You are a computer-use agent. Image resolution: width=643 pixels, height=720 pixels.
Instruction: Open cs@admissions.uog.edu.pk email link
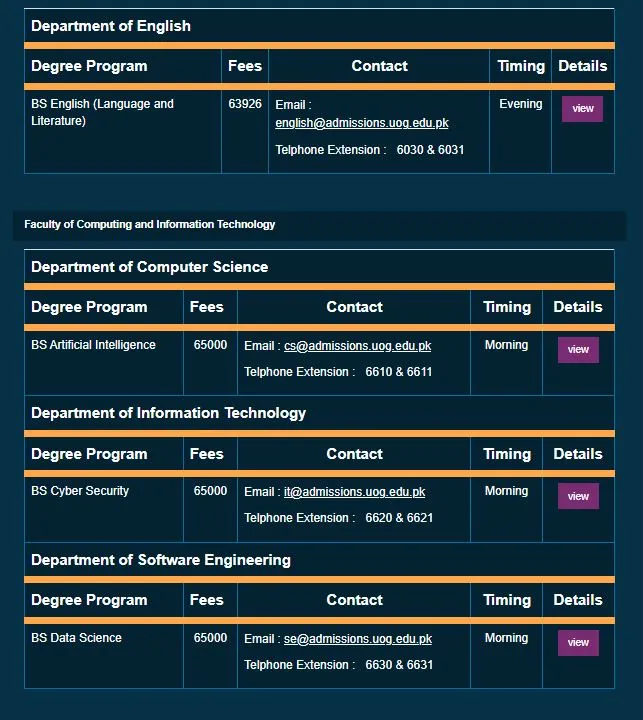coord(357,346)
